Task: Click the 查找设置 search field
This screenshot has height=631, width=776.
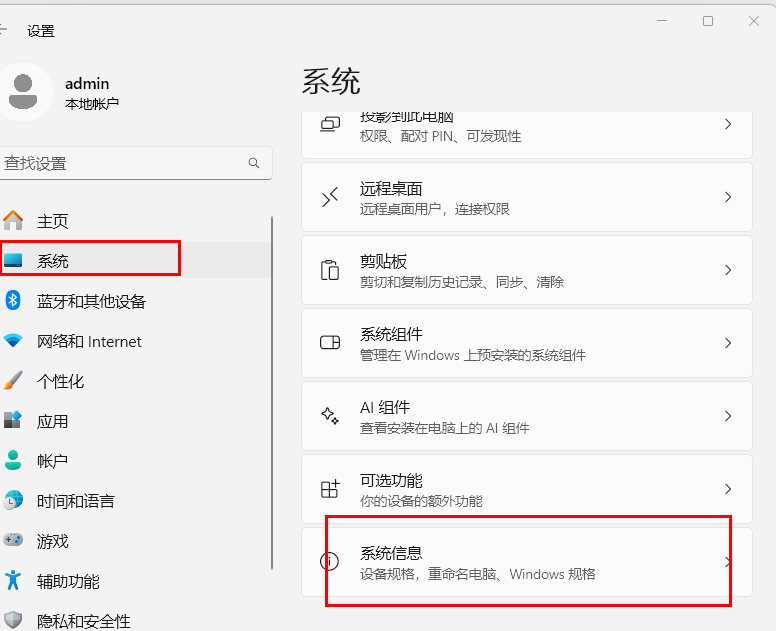Action: [135, 163]
